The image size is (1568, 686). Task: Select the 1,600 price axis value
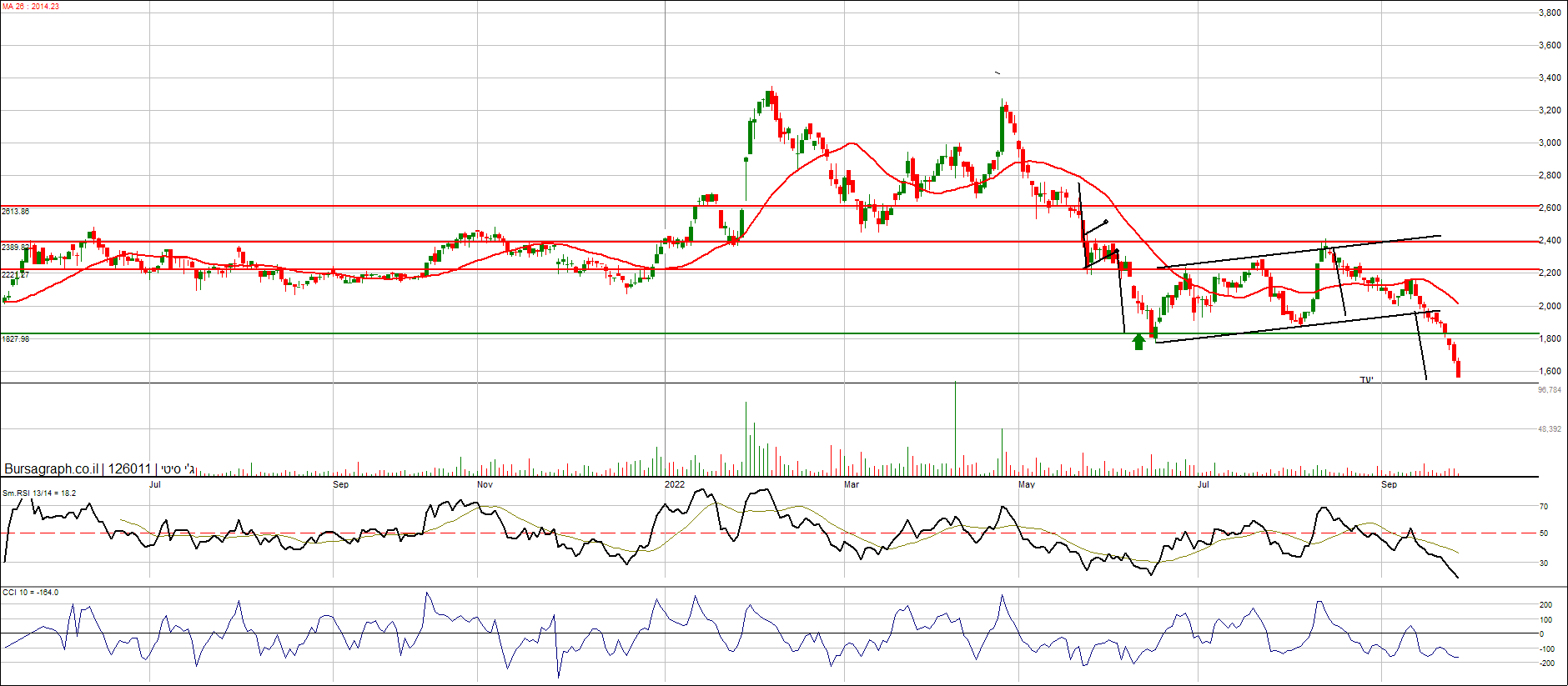[x=1550, y=372]
